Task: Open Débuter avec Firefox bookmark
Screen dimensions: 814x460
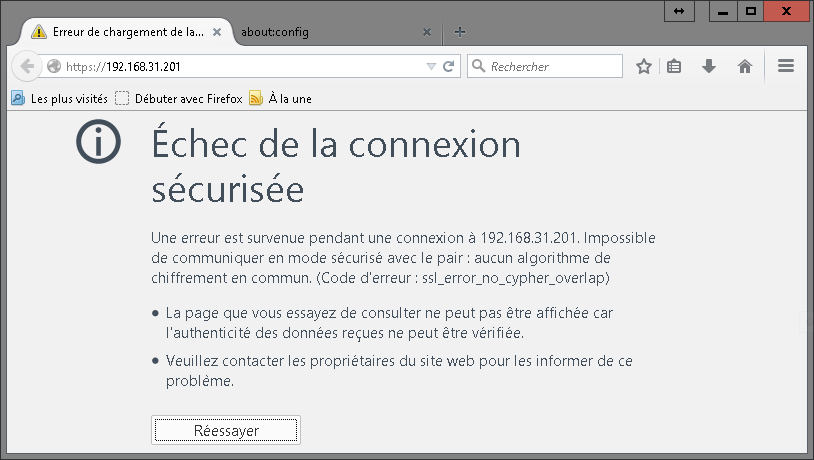Action: coord(179,98)
